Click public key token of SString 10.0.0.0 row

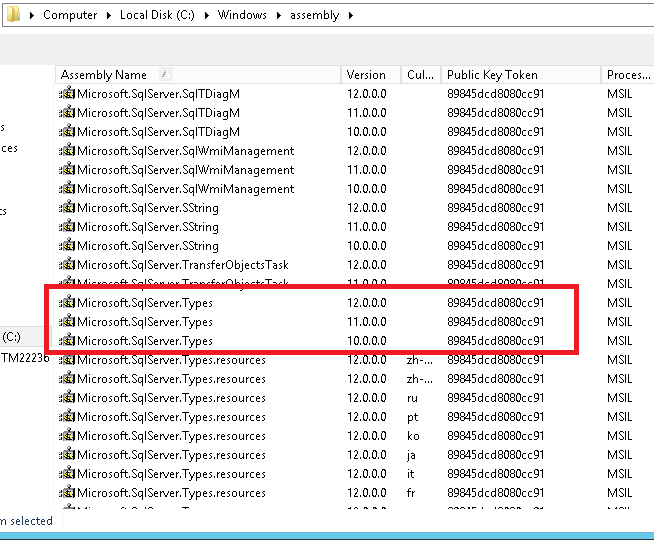pyautogui.click(x=496, y=246)
